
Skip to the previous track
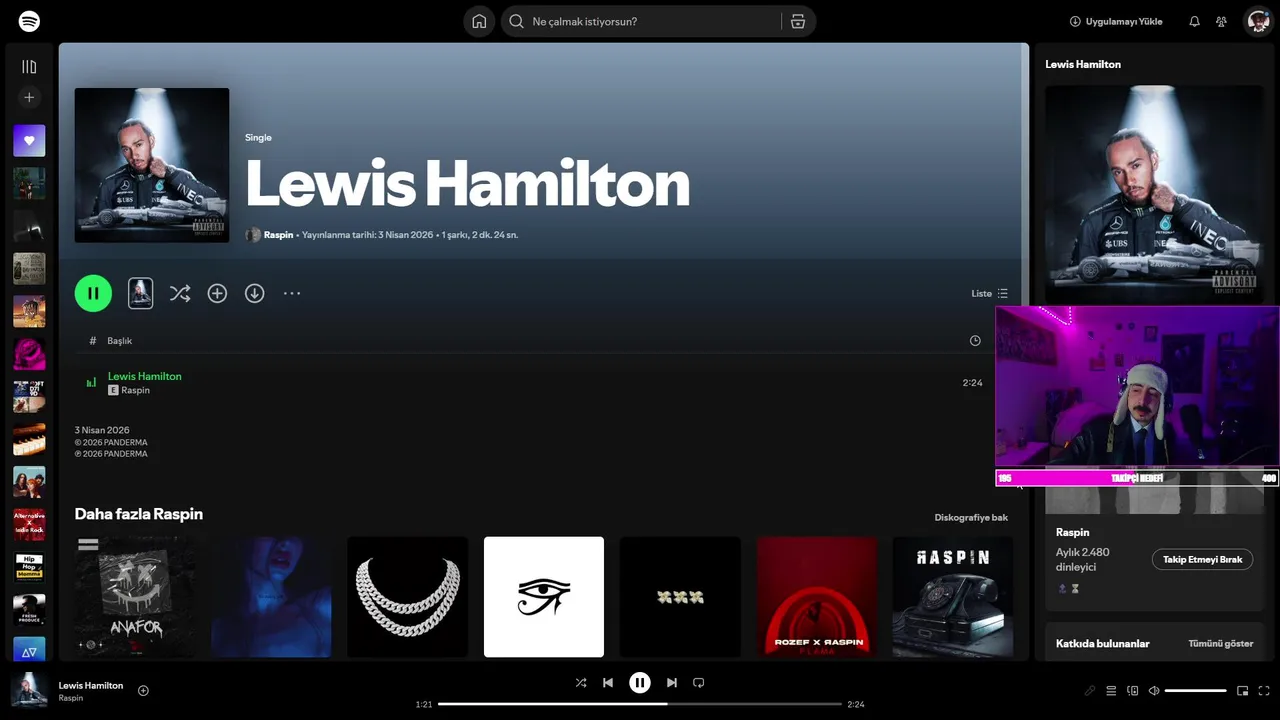coord(608,683)
